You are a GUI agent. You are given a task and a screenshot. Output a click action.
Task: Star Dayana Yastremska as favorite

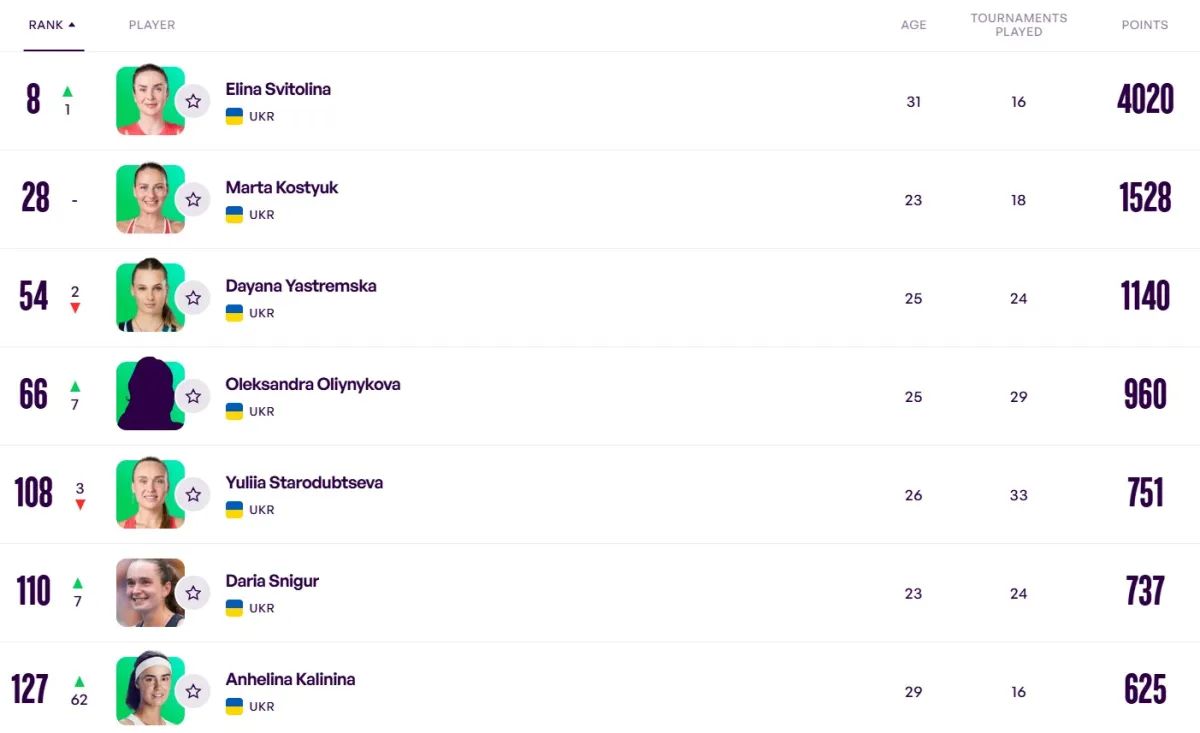tap(193, 298)
